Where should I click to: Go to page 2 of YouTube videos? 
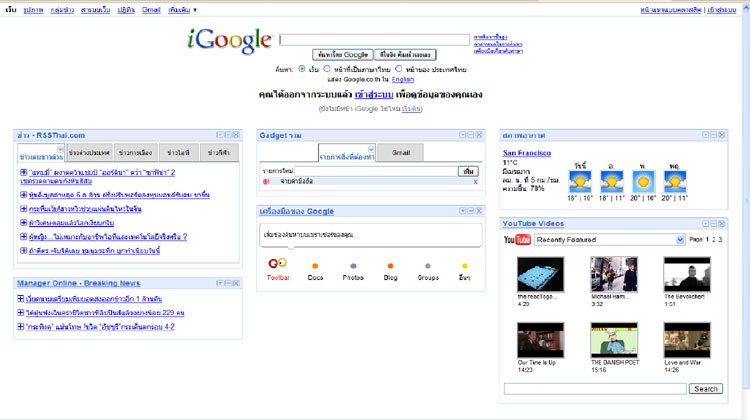[x=714, y=239]
